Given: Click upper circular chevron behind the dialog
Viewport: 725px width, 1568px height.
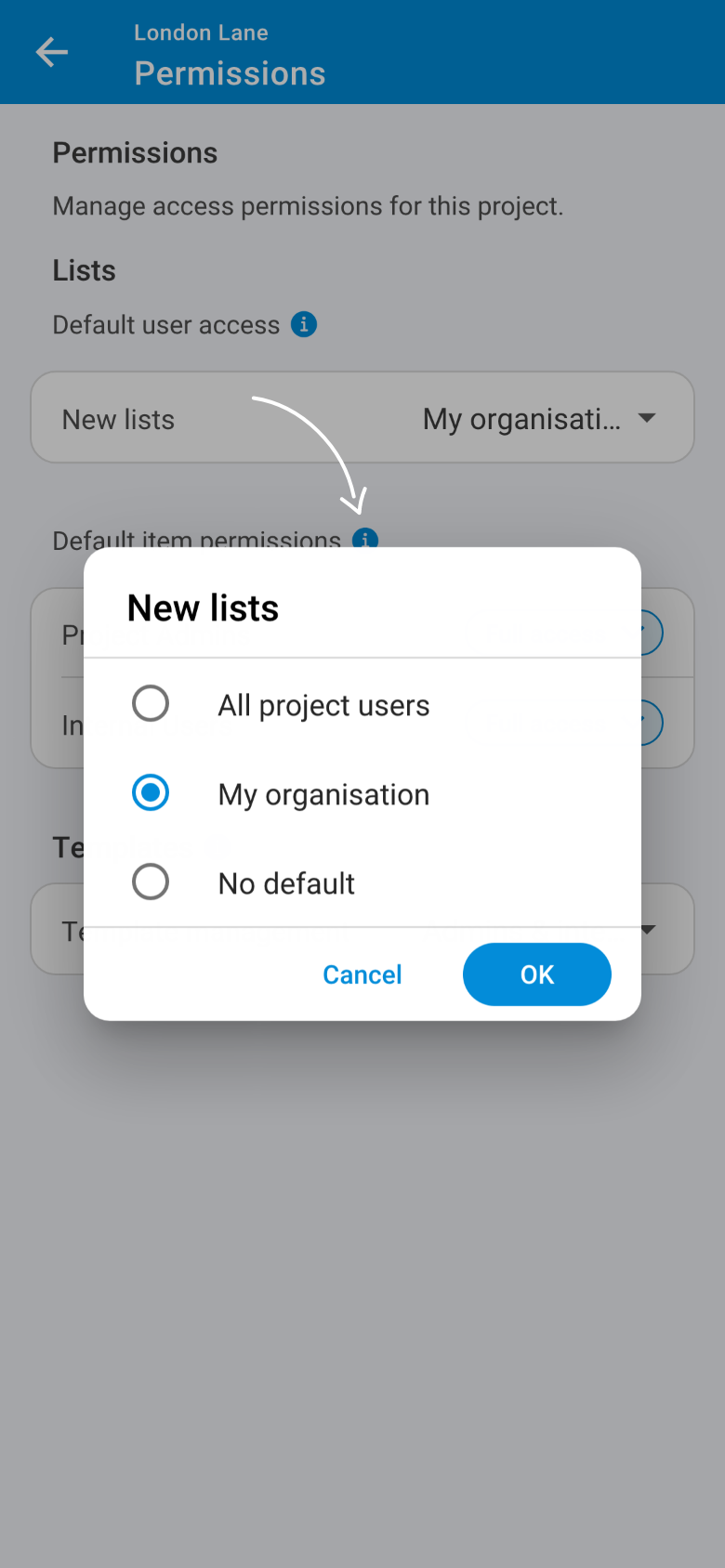Looking at the screenshot, I should click(651, 634).
